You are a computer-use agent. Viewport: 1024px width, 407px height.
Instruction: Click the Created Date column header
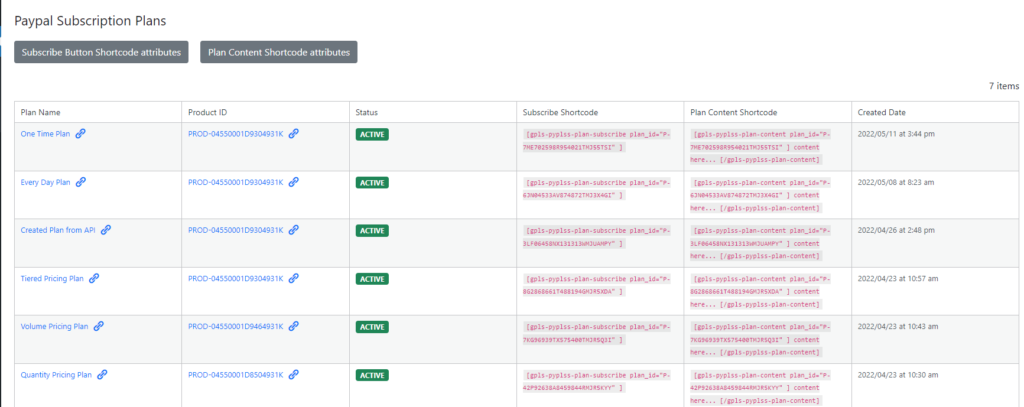[882, 112]
